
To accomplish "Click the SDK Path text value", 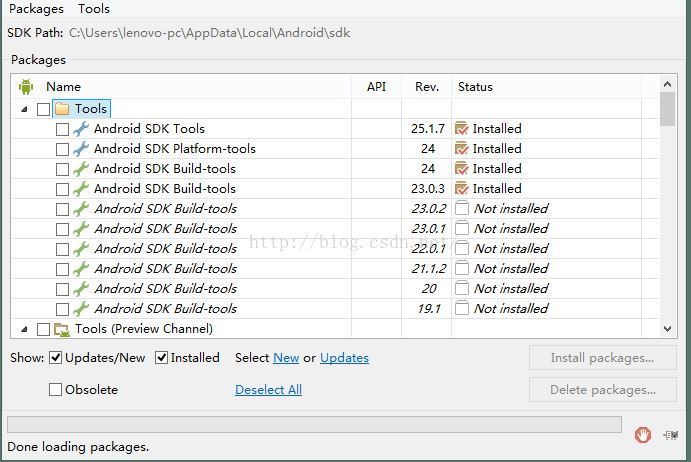I will coord(210,33).
